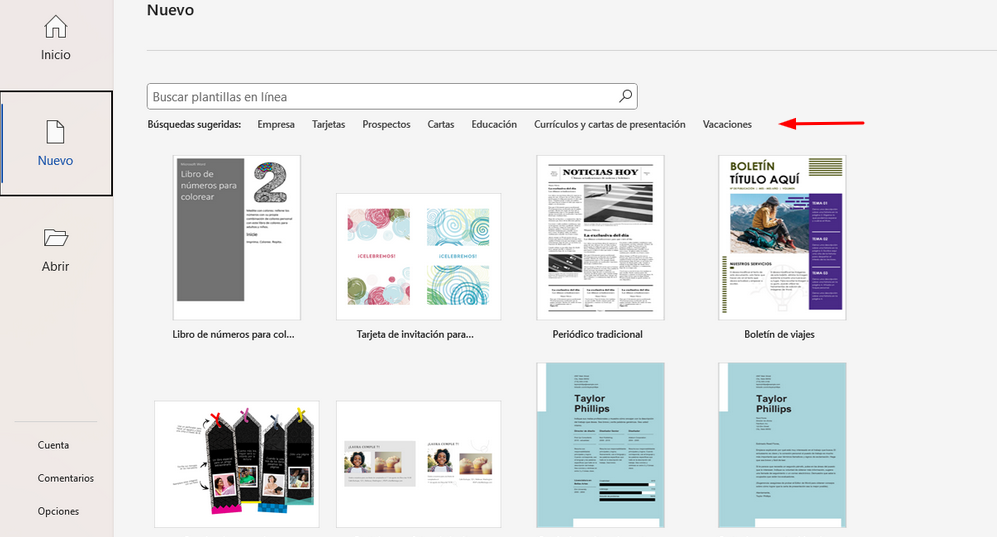
Task: Choose the Tarjetas suggested search
Action: point(328,125)
